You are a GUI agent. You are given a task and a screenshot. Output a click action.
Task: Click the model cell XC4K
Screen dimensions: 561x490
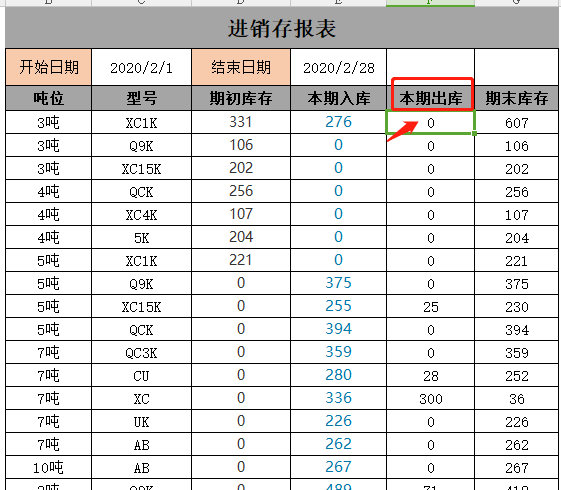click(141, 214)
